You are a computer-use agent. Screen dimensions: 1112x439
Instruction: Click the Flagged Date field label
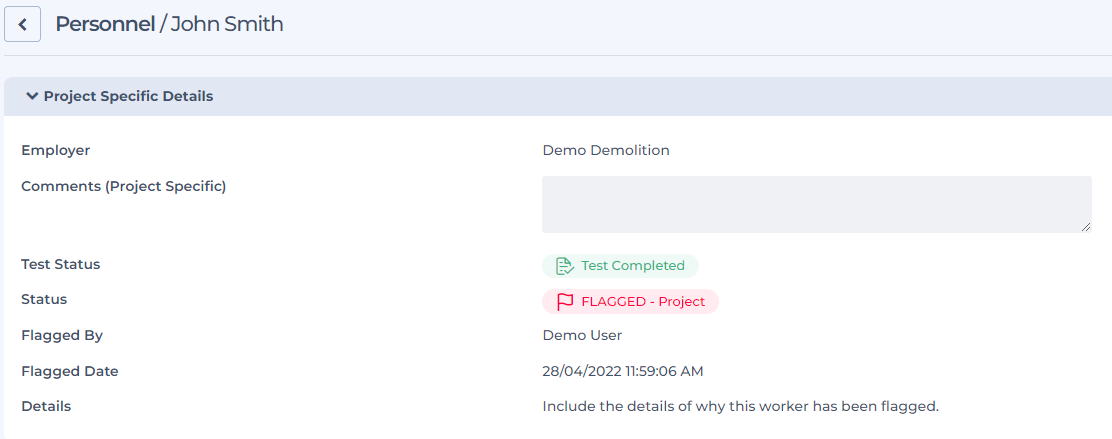tap(70, 371)
